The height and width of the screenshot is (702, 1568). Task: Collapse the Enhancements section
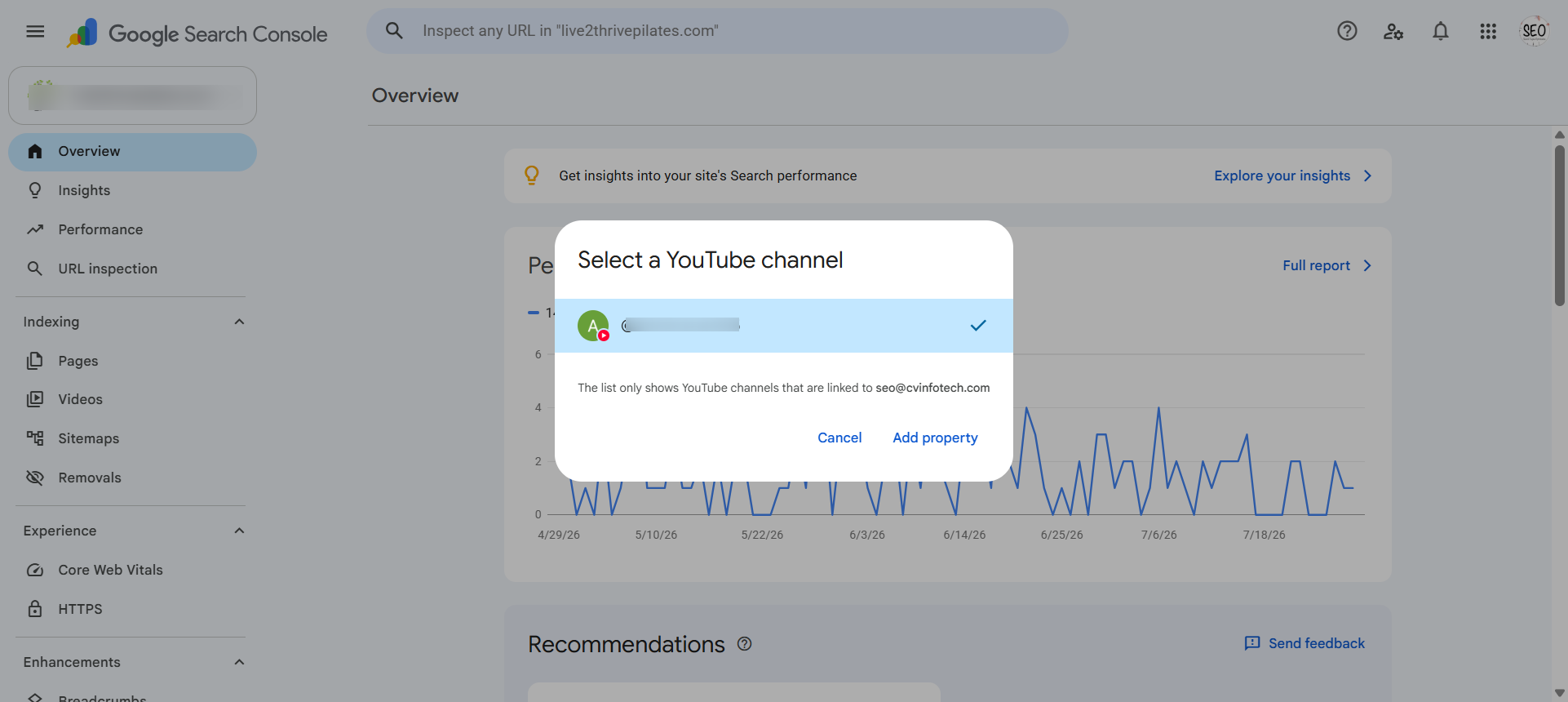point(239,662)
